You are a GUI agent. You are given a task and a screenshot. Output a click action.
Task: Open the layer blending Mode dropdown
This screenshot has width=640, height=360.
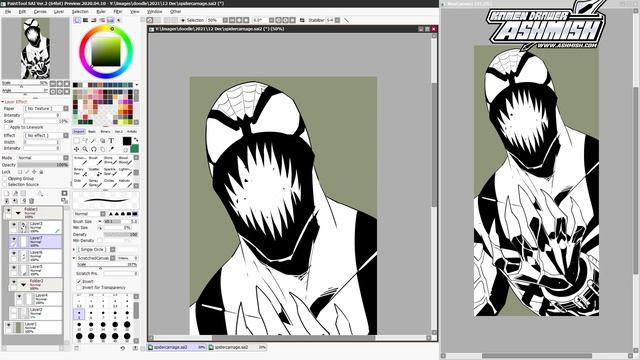click(66, 158)
